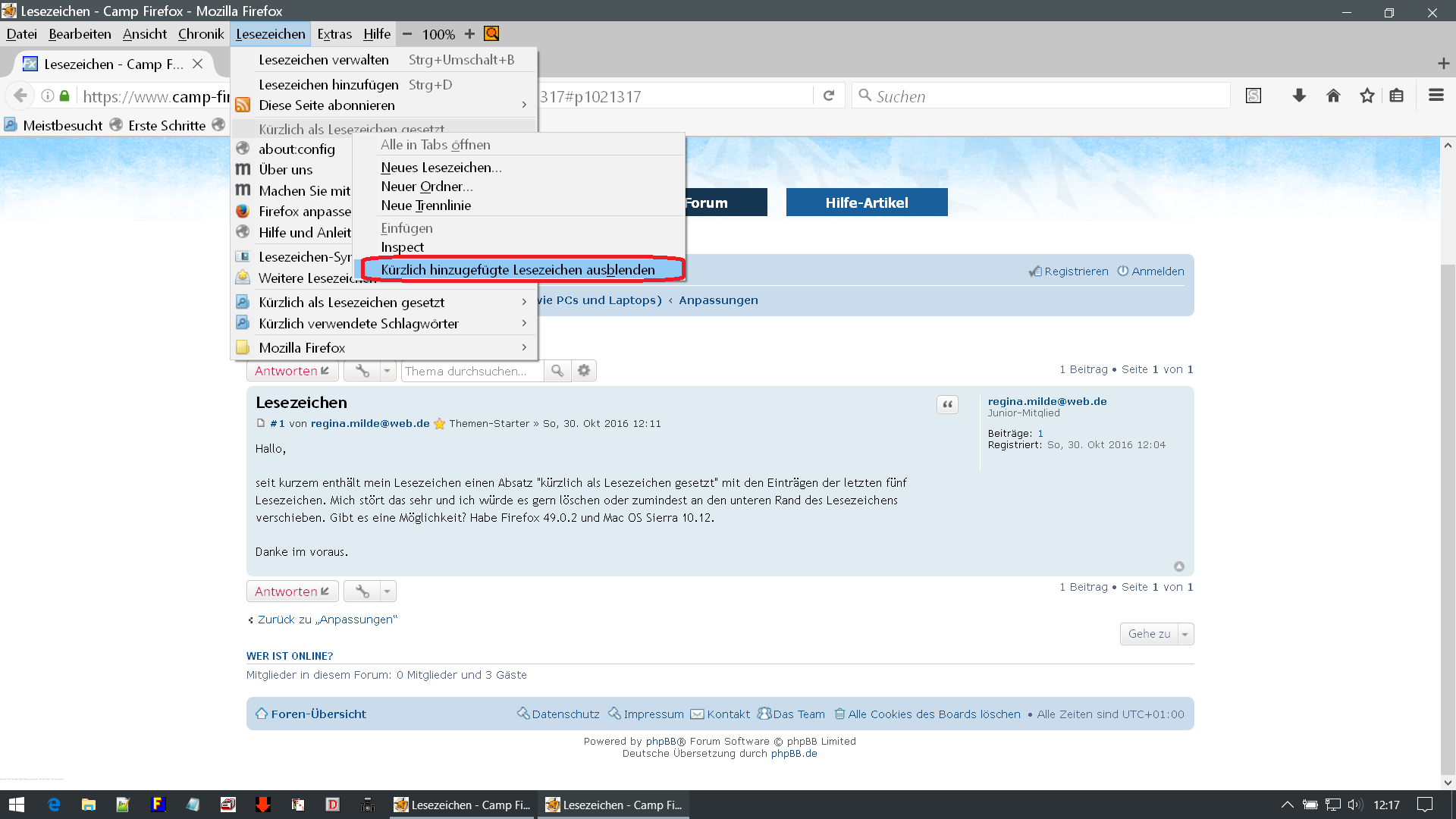The image size is (1456, 819).
Task: Select Kürzlich hinzugefügte Lesezeichen ausblenden
Action: 518,270
